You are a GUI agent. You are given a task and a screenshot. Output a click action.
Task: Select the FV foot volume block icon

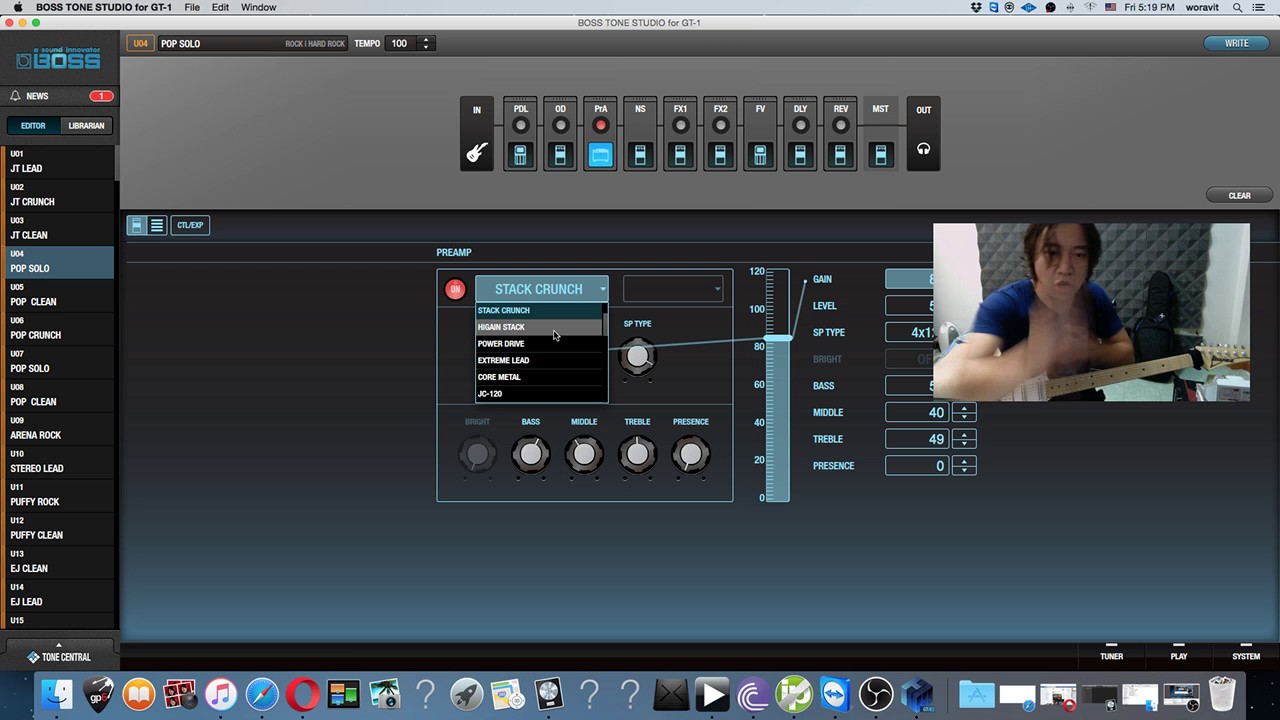[x=760, y=155]
